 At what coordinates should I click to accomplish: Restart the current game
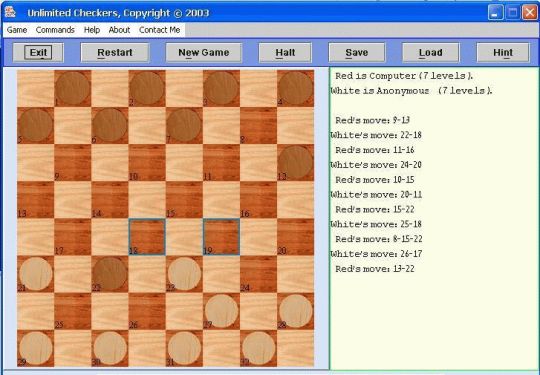115,53
